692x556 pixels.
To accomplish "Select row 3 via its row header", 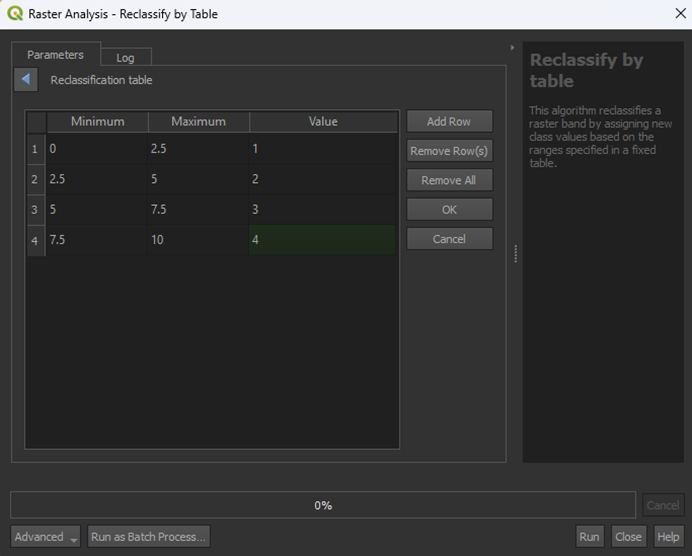I will click(x=35, y=210).
